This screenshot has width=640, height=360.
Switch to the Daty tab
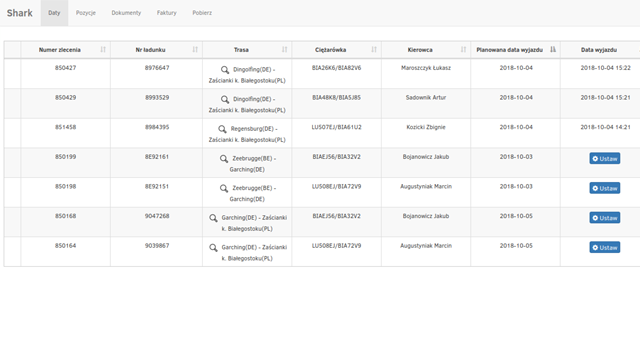[54, 13]
